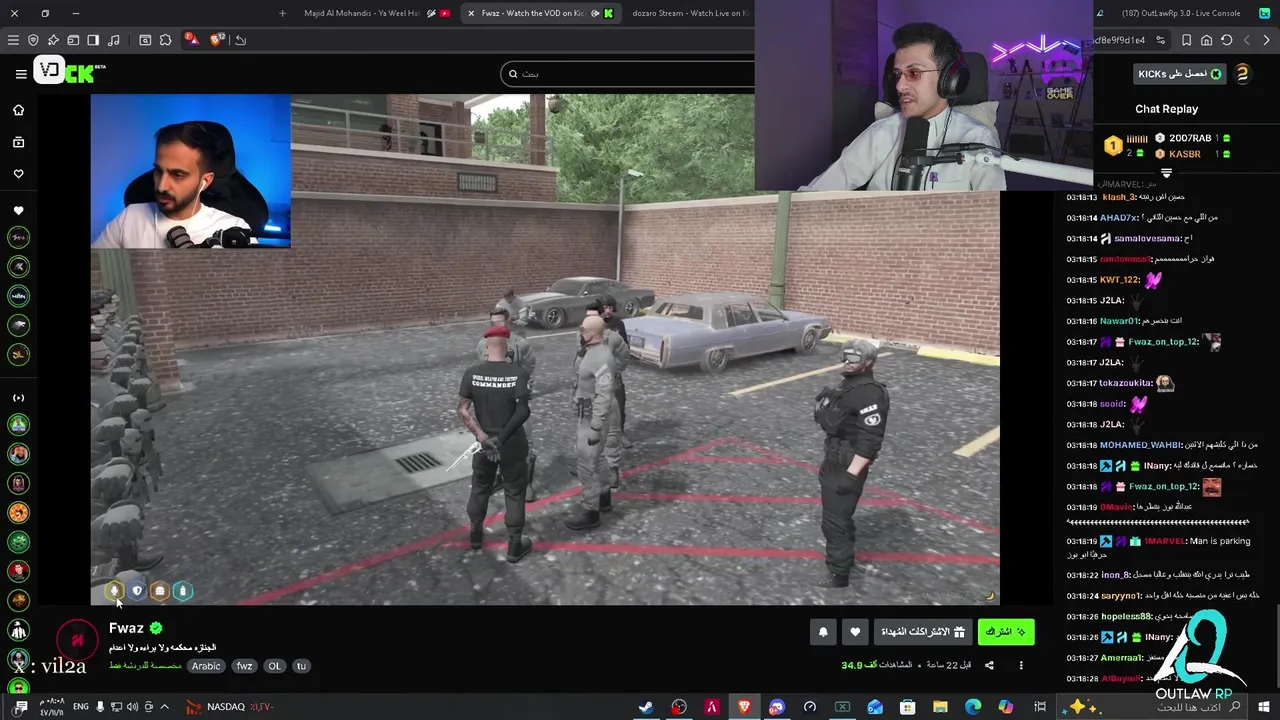
Task: Open File Explorer folder in the taskbar
Action: pos(940,707)
